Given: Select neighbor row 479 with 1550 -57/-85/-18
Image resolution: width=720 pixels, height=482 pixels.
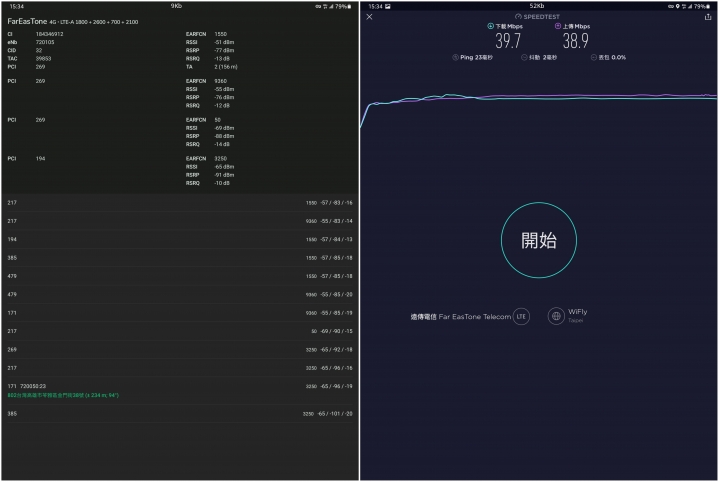Looking at the screenshot, I should point(180,276).
